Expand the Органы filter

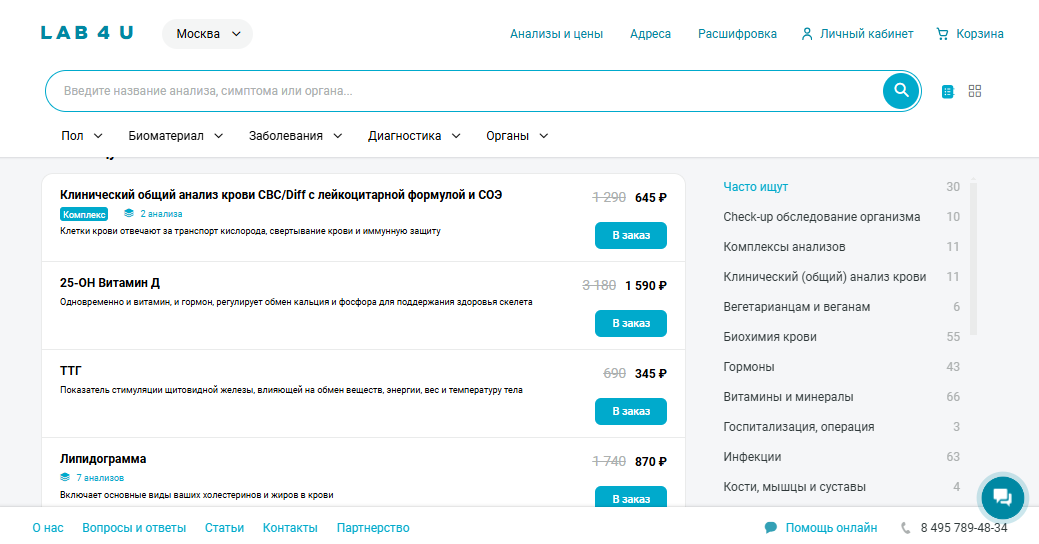(517, 136)
